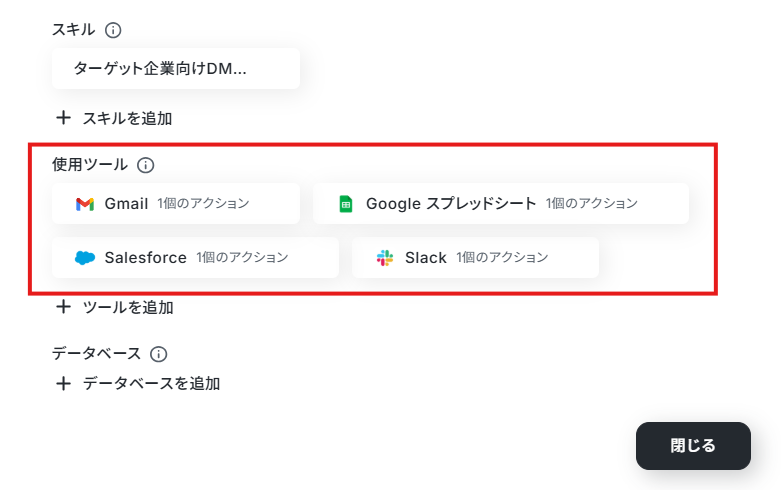The height and width of the screenshot is (490, 781).
Task: Click Google スプレッドシート's 1個のアクション text
Action: (591, 203)
